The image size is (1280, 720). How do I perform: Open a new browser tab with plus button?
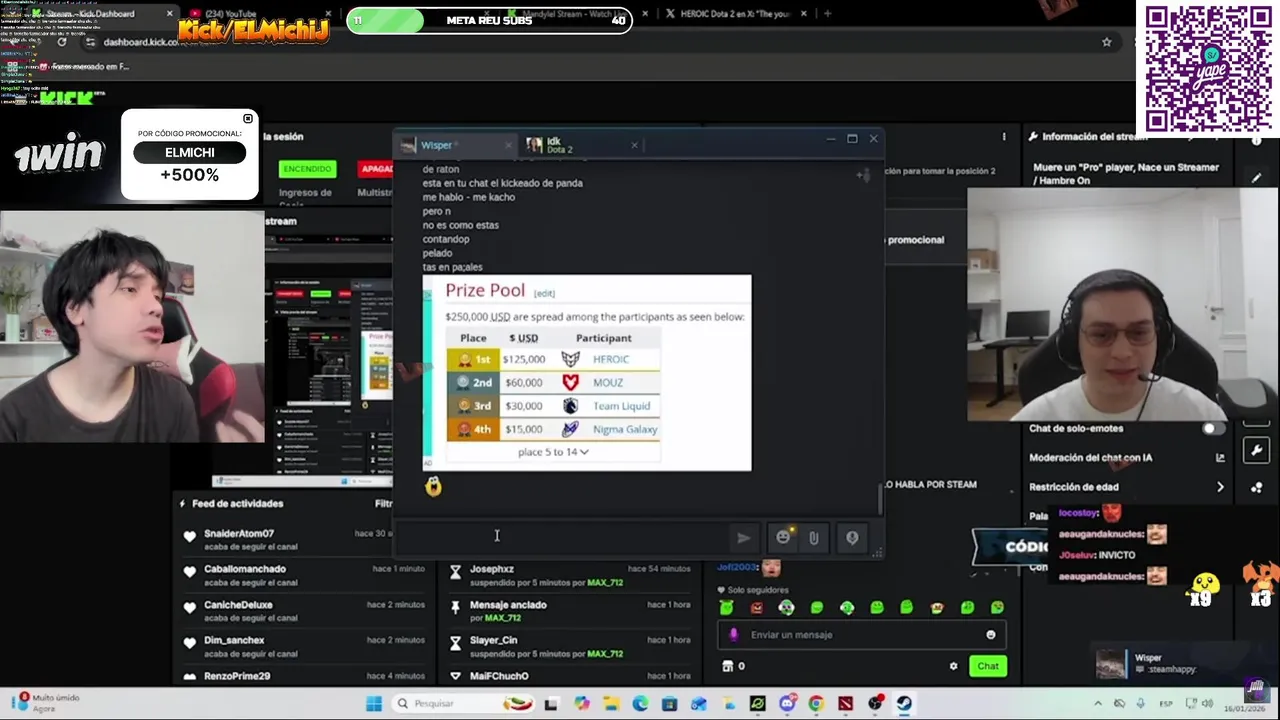click(827, 14)
